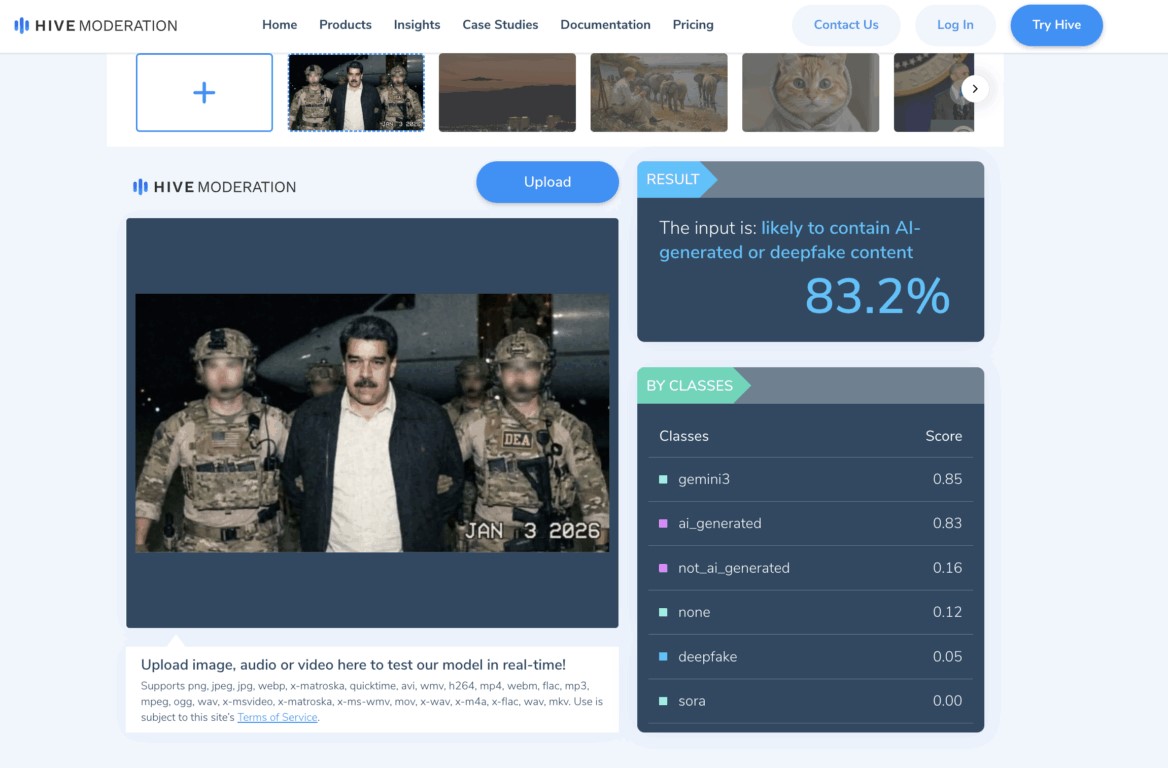The image size is (1168, 768).
Task: Click the Log In button
Action: pyautogui.click(x=955, y=25)
